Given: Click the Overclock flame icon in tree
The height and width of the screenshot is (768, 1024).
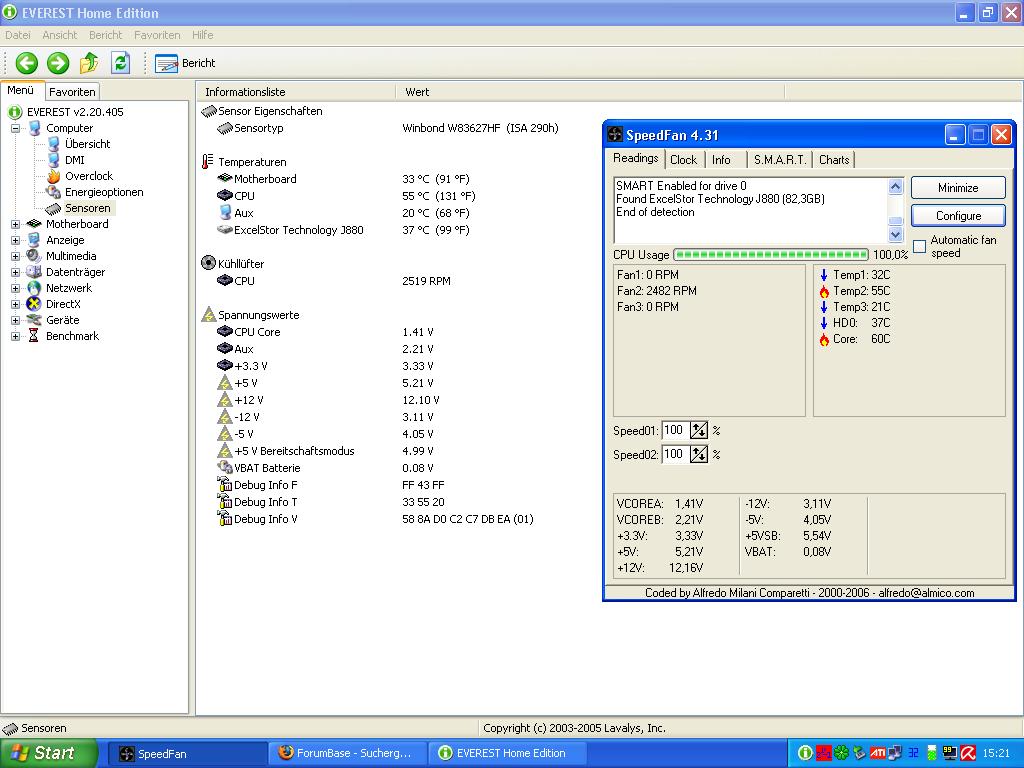Looking at the screenshot, I should [54, 176].
